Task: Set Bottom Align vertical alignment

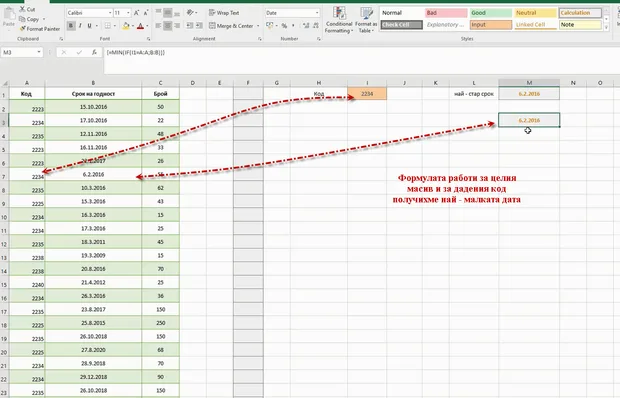Action: tap(177, 13)
